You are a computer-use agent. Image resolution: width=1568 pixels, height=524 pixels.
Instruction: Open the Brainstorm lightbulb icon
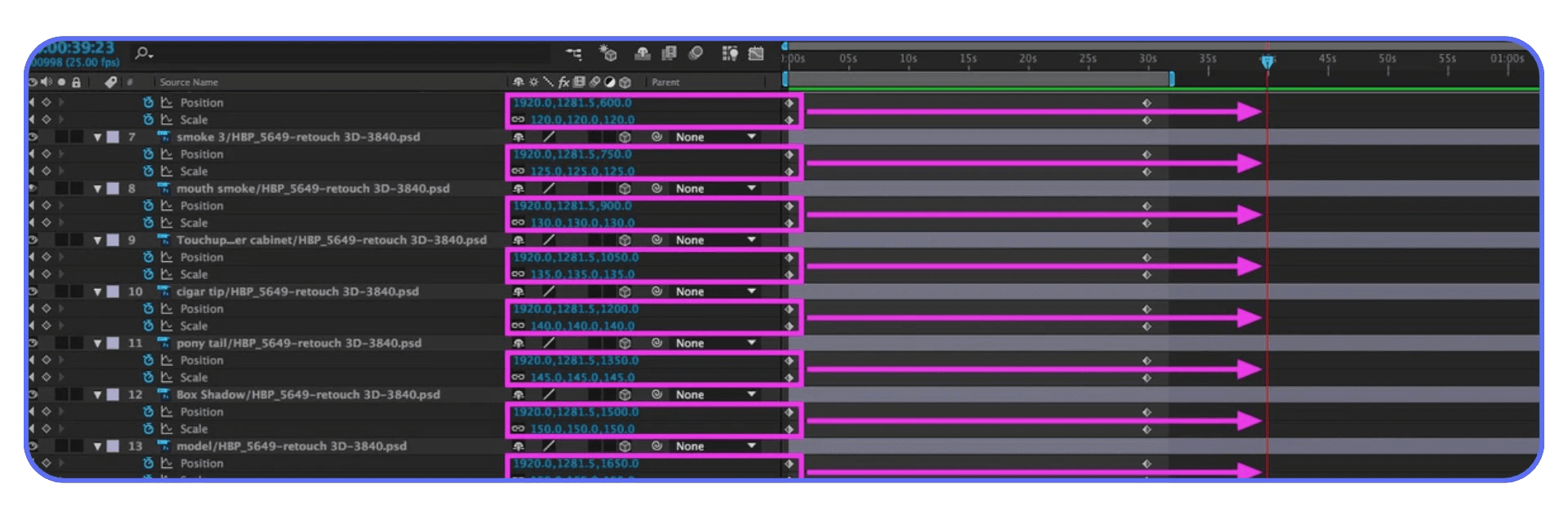tap(729, 53)
